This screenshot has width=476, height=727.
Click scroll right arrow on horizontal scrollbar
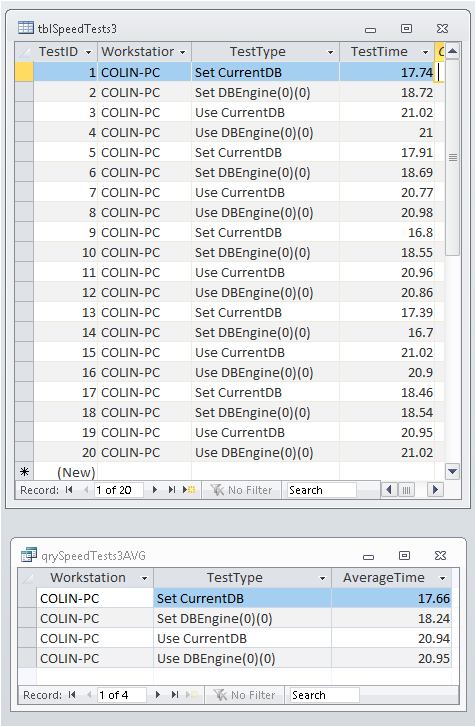pyautogui.click(x=435, y=490)
